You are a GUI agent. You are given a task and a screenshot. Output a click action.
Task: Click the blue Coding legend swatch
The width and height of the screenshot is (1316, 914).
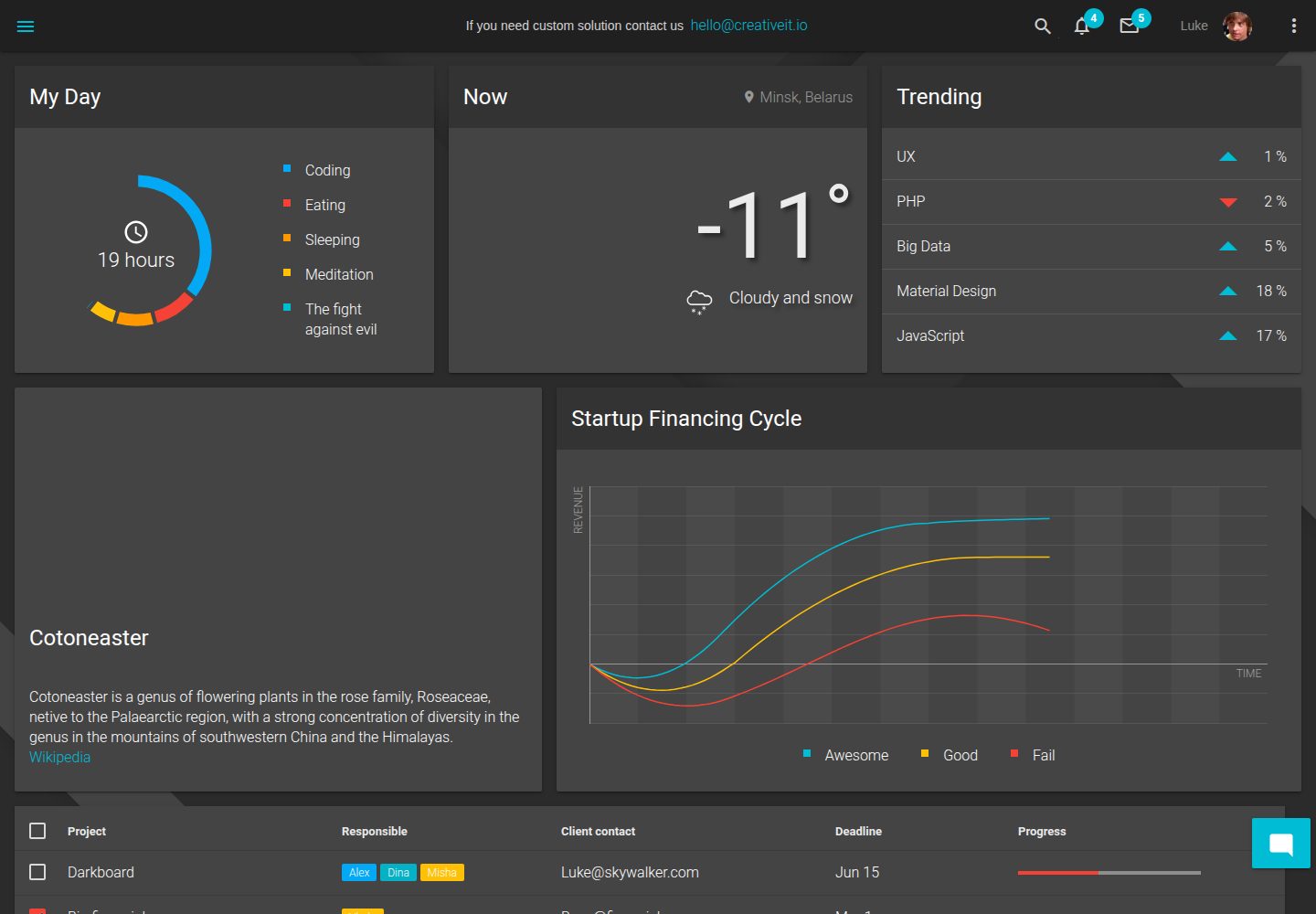click(287, 168)
